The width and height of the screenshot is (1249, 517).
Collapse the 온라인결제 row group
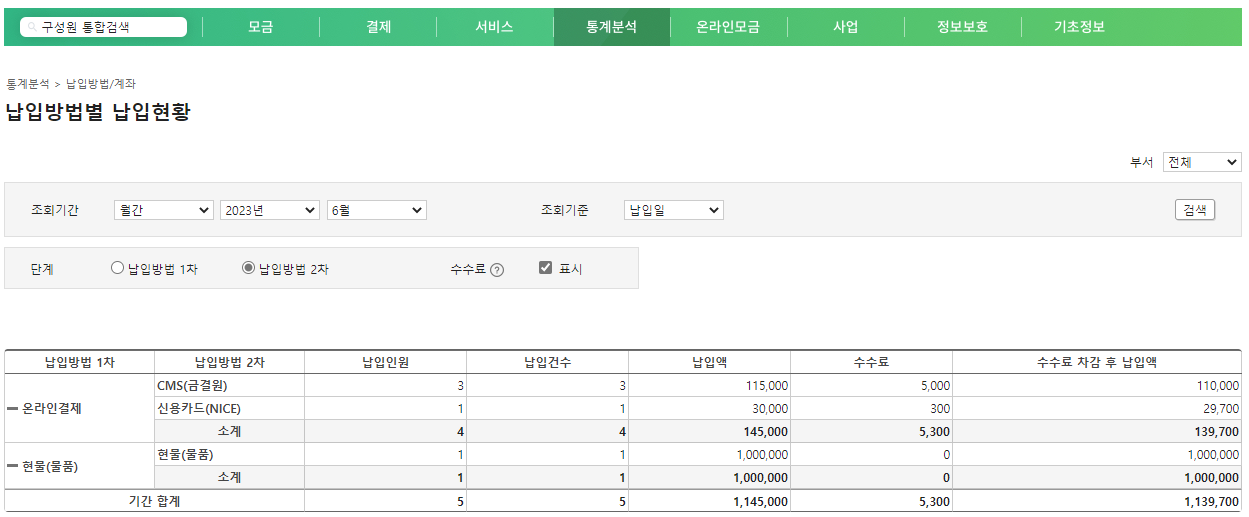click(13, 409)
